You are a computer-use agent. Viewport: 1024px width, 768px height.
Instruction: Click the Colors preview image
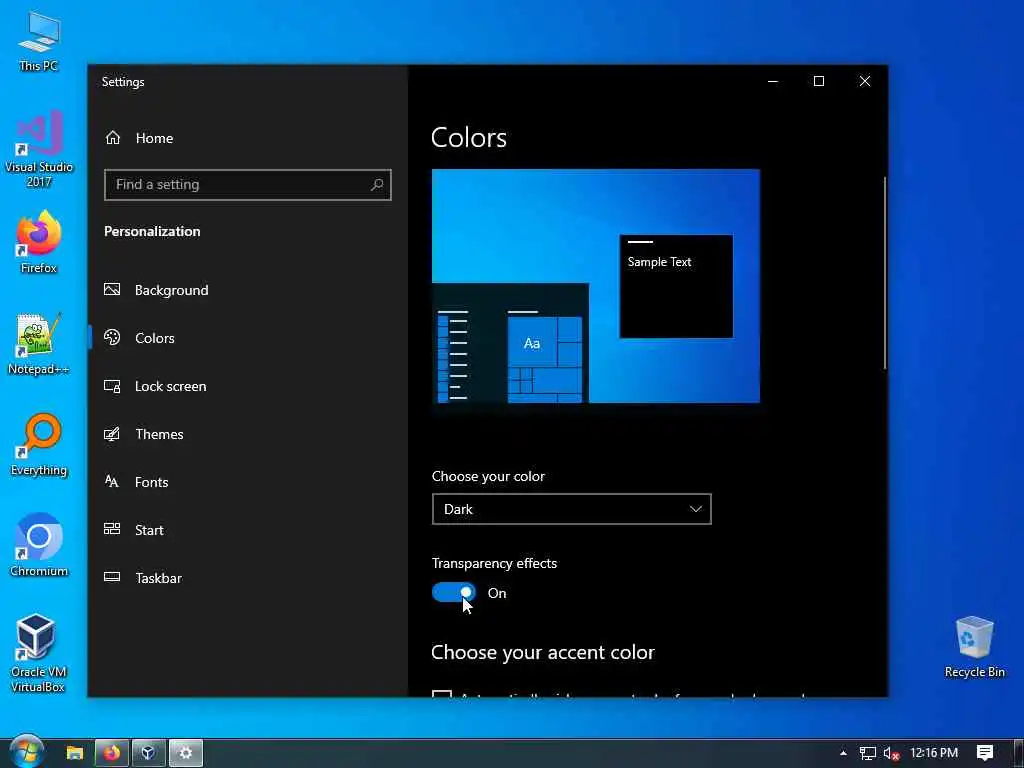pyautogui.click(x=596, y=286)
